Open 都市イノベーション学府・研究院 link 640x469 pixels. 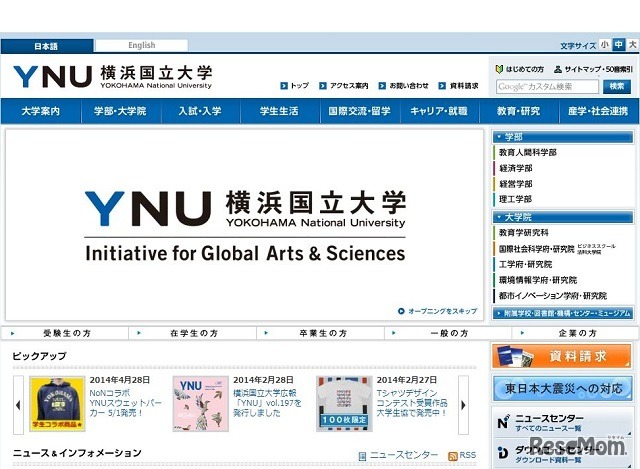pos(553,296)
